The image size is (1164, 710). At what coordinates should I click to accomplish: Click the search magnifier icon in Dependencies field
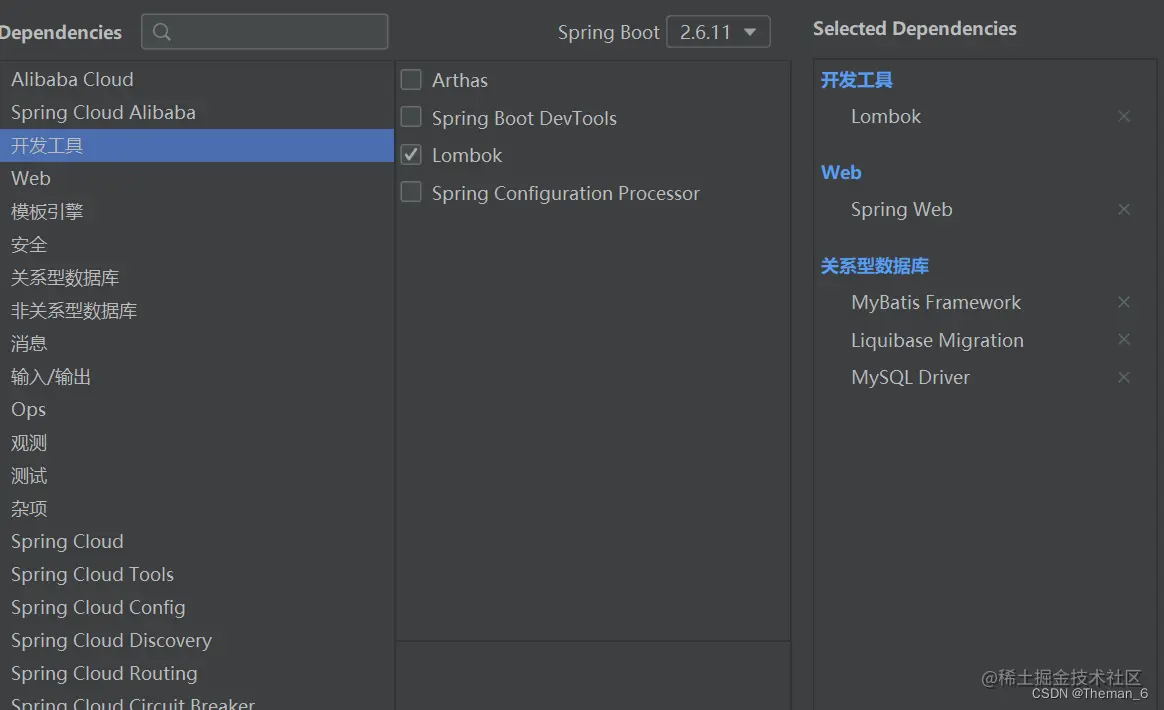pyautogui.click(x=161, y=32)
